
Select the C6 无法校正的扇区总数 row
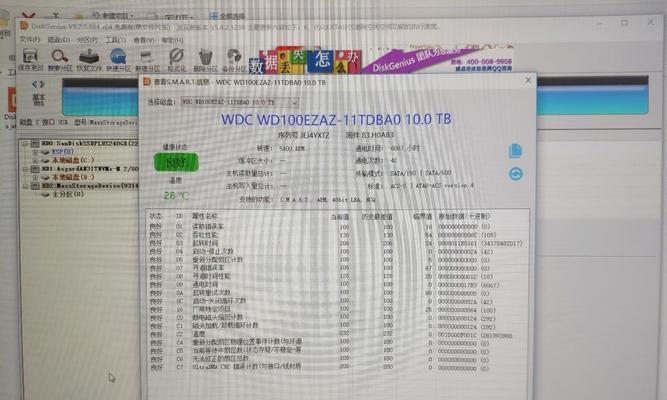pyautogui.click(x=336, y=360)
